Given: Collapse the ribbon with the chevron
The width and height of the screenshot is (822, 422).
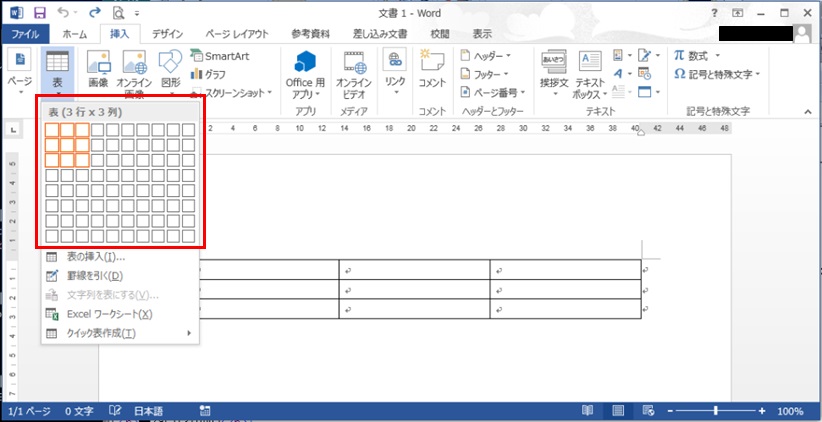Looking at the screenshot, I should [808, 111].
